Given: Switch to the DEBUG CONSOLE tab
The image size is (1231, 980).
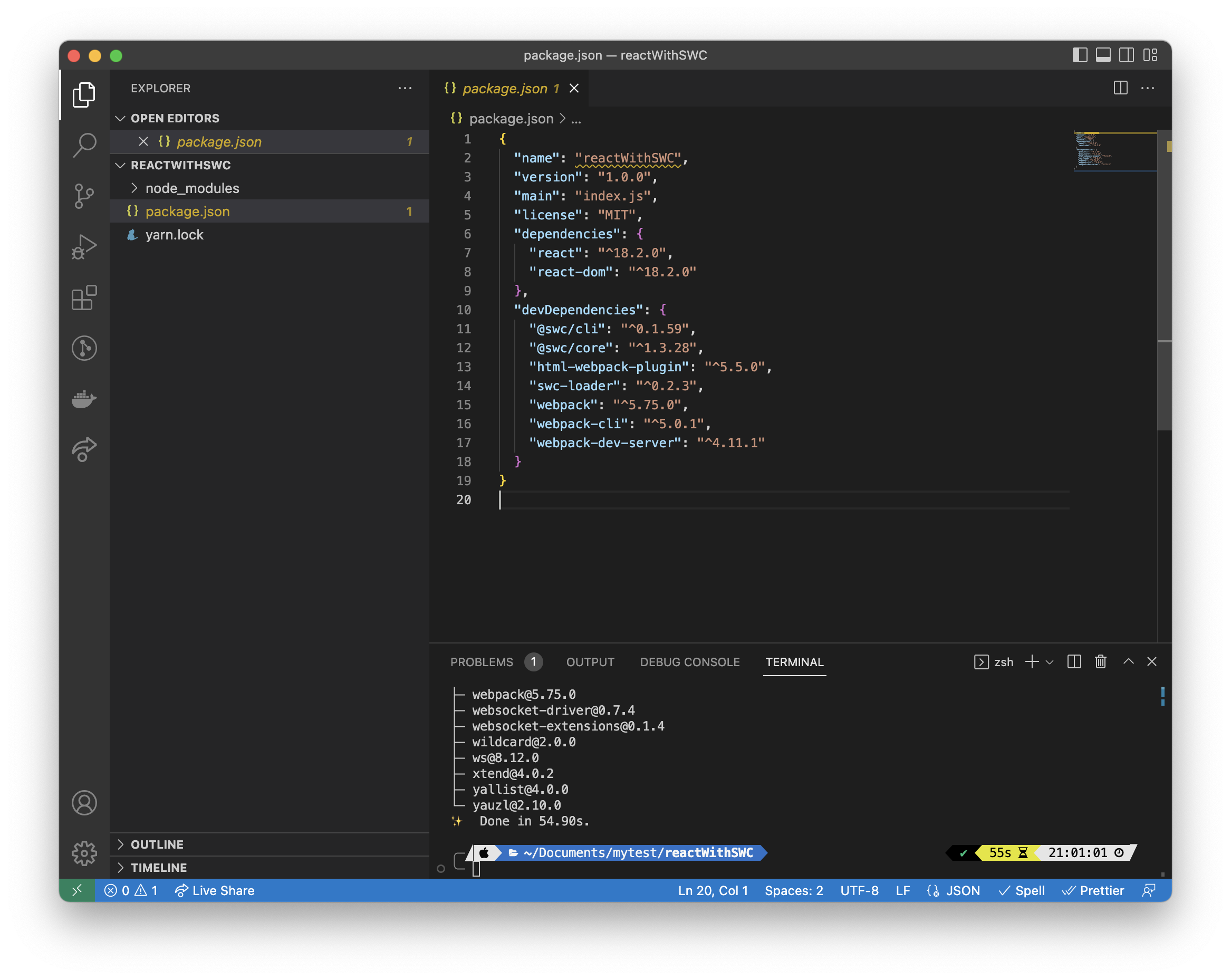Looking at the screenshot, I should tap(689, 662).
